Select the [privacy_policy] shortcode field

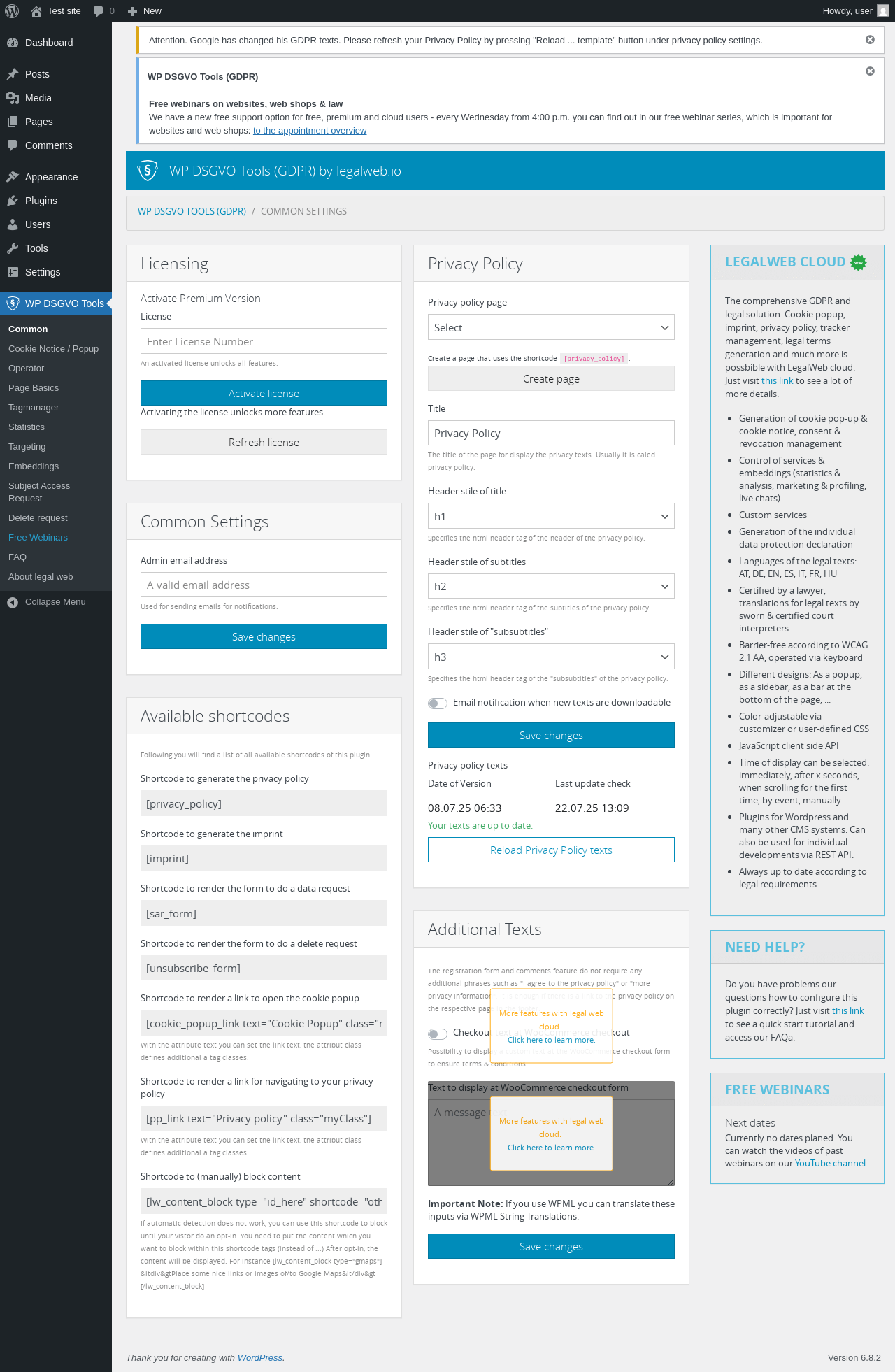264,803
